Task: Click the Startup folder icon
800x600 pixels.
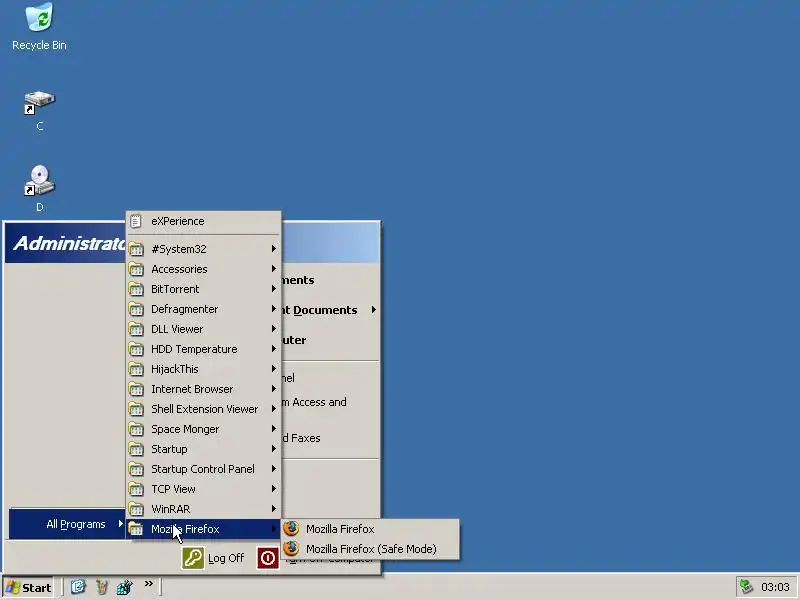Action: (136, 449)
